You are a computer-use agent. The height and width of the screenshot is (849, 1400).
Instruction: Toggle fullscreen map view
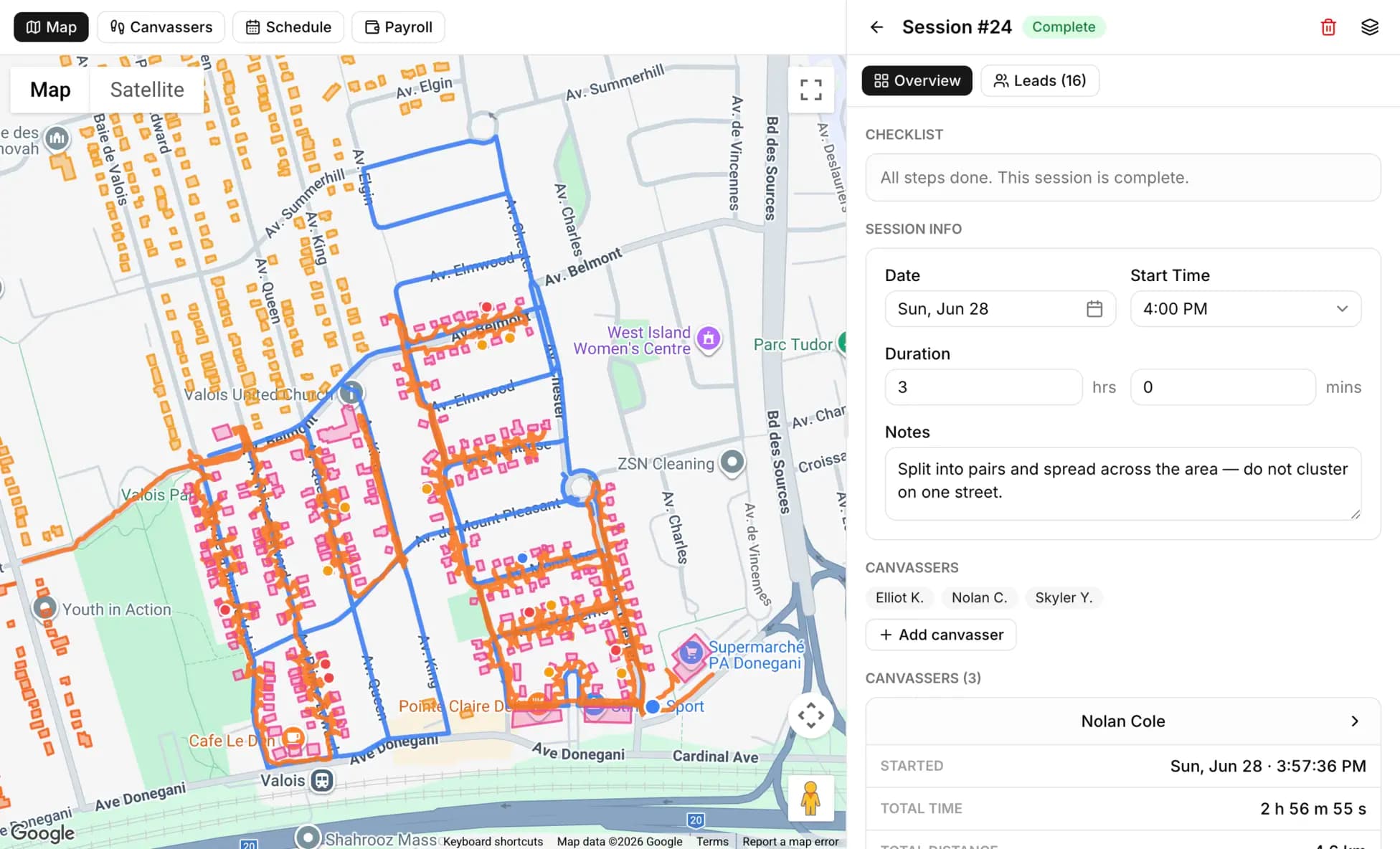pos(811,90)
